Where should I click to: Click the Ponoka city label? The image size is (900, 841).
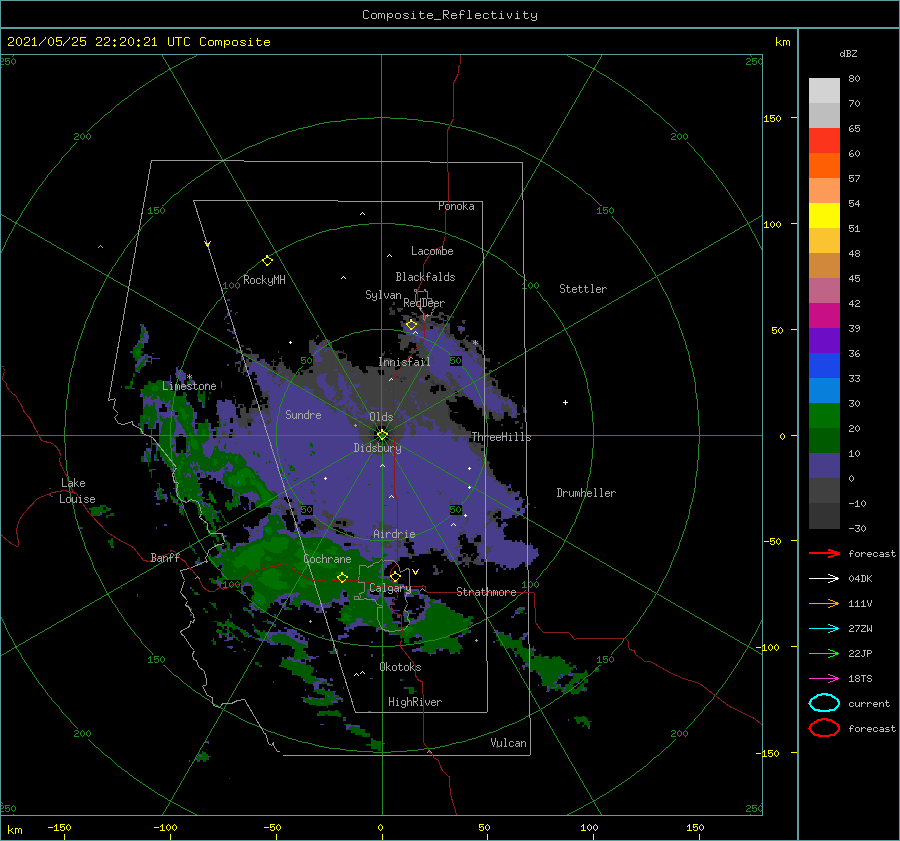456,206
